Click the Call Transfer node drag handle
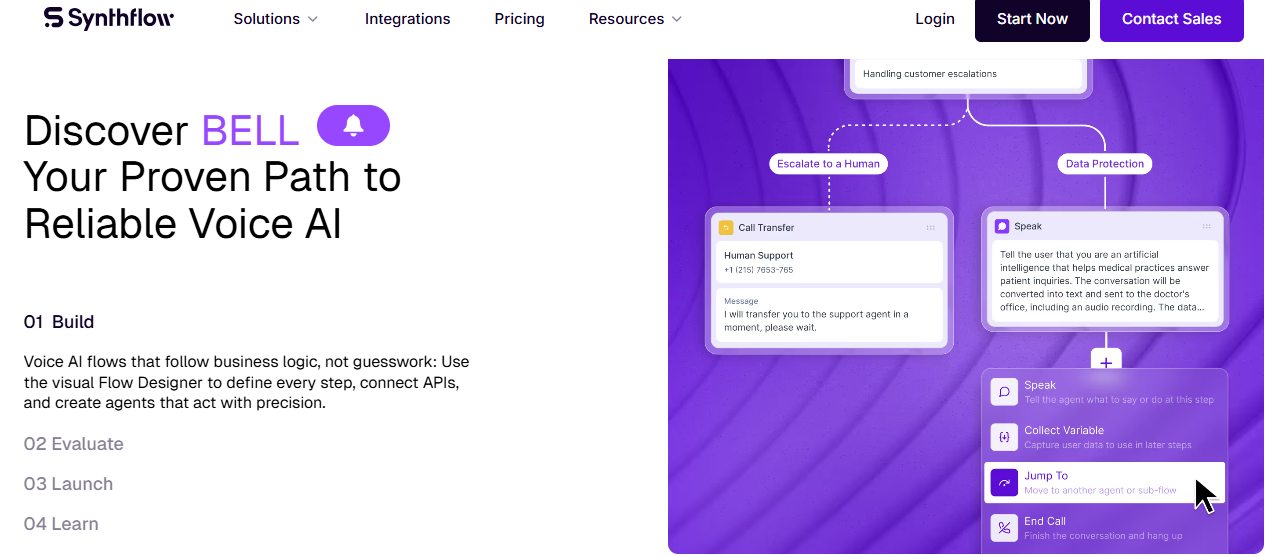The width and height of the screenshot is (1267, 557). click(930, 228)
